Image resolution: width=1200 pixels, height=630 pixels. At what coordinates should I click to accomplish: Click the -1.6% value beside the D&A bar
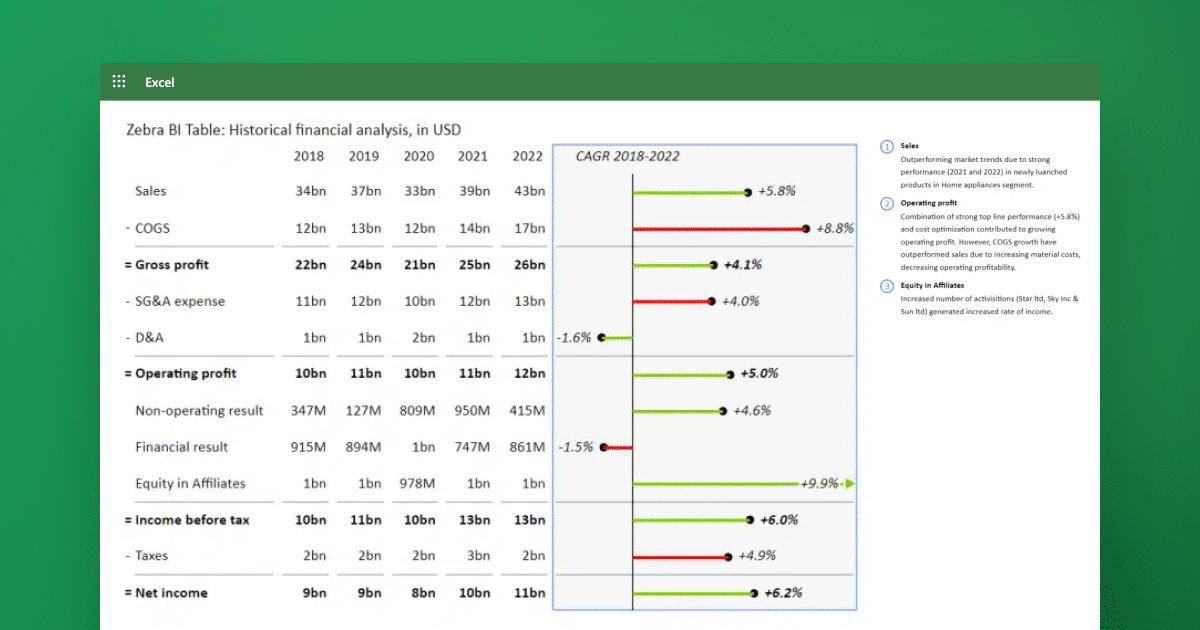point(575,338)
